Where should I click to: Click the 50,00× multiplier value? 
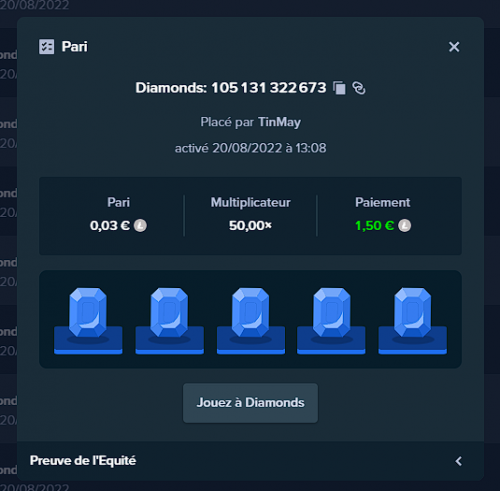[250, 226]
